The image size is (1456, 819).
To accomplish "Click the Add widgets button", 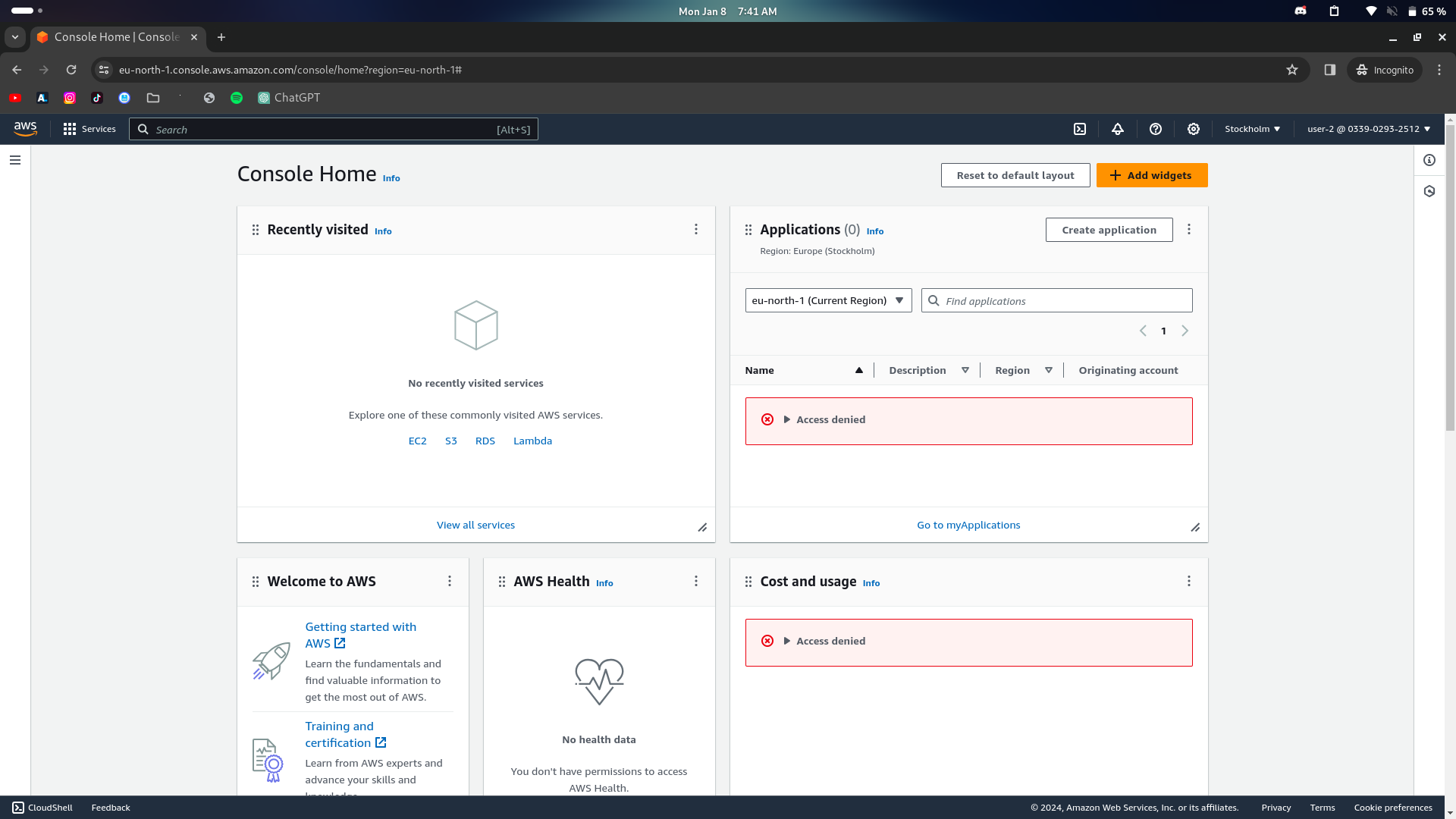I will (x=1151, y=175).
